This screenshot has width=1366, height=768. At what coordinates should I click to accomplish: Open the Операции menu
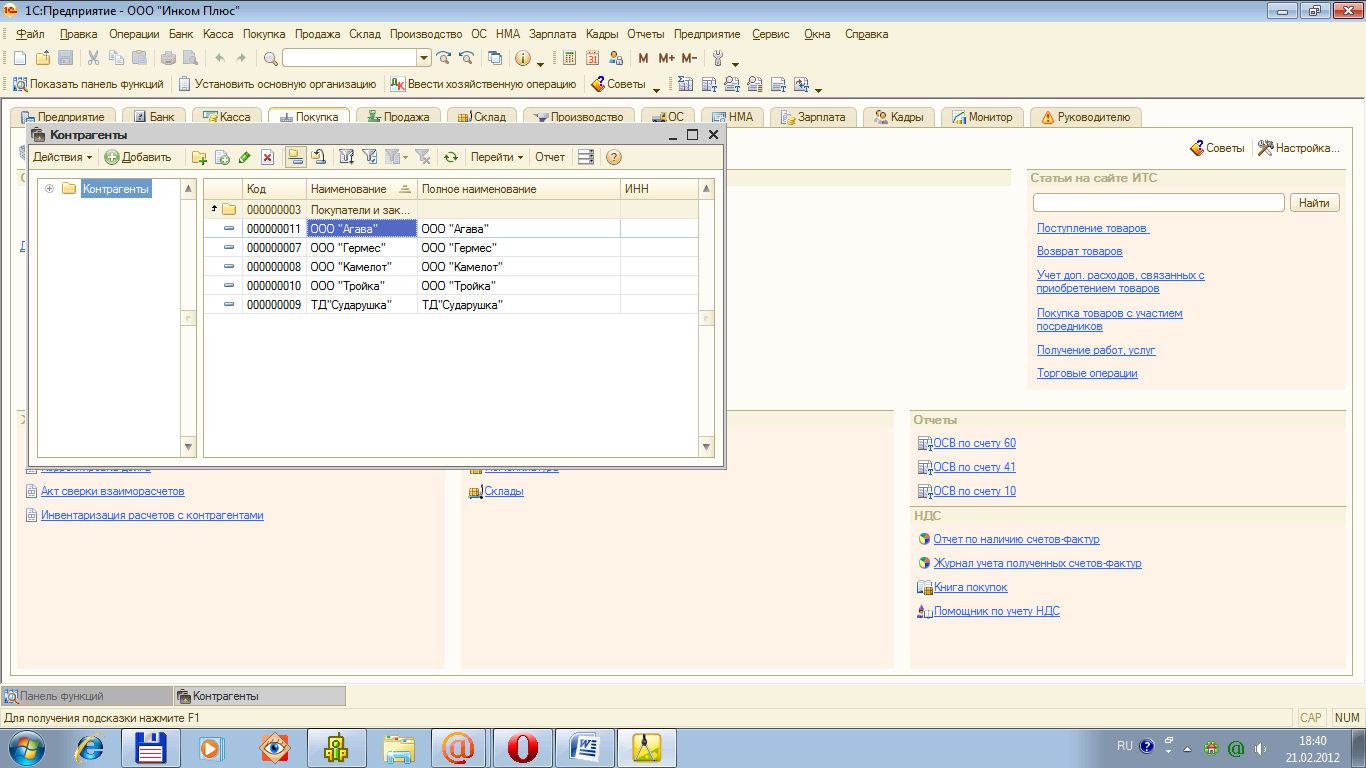134,34
